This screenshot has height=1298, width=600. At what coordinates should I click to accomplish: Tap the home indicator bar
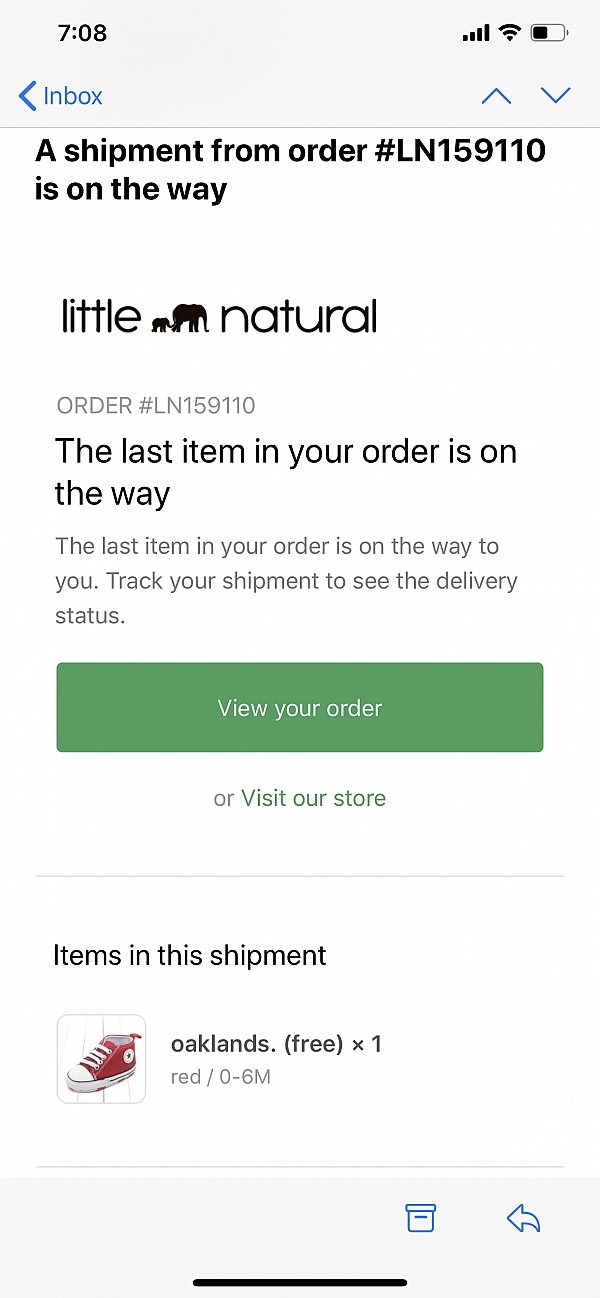[300, 1282]
